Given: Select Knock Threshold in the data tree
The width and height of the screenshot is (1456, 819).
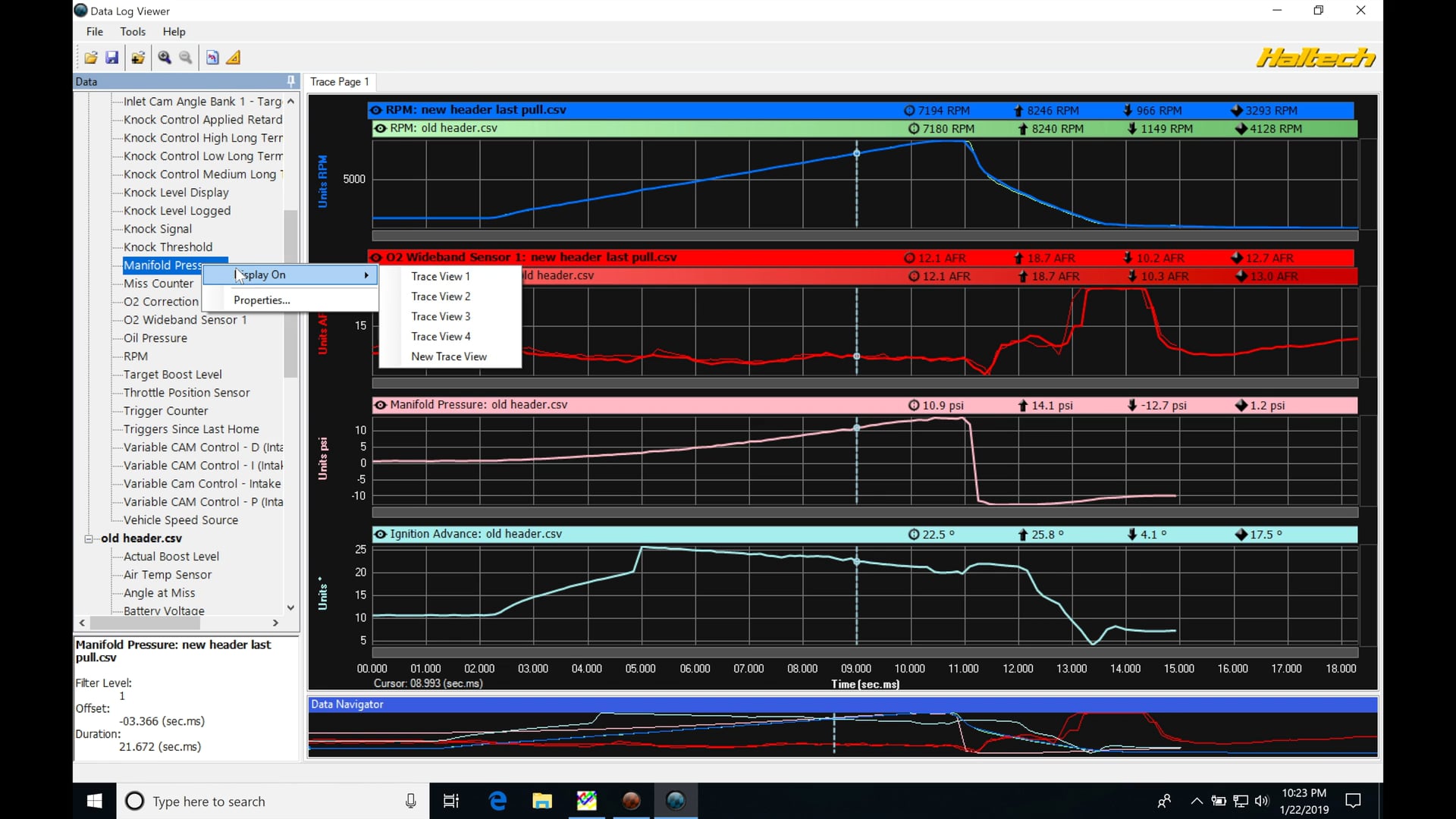Looking at the screenshot, I should coord(168,246).
